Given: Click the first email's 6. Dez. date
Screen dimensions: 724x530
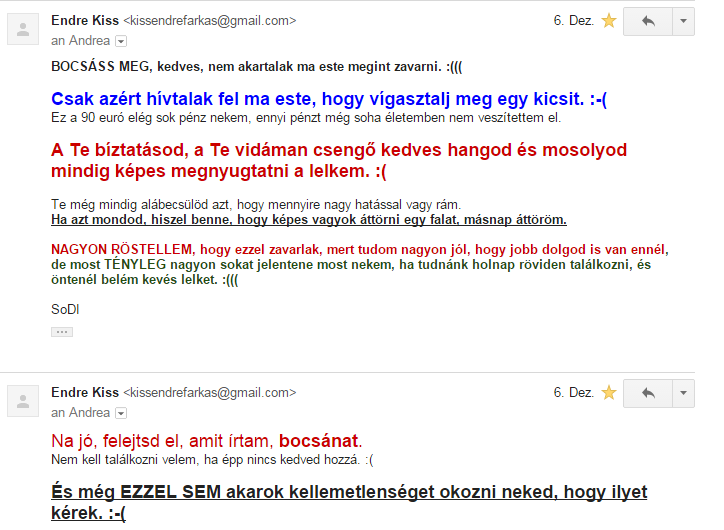Looking at the screenshot, I should coord(573,21).
